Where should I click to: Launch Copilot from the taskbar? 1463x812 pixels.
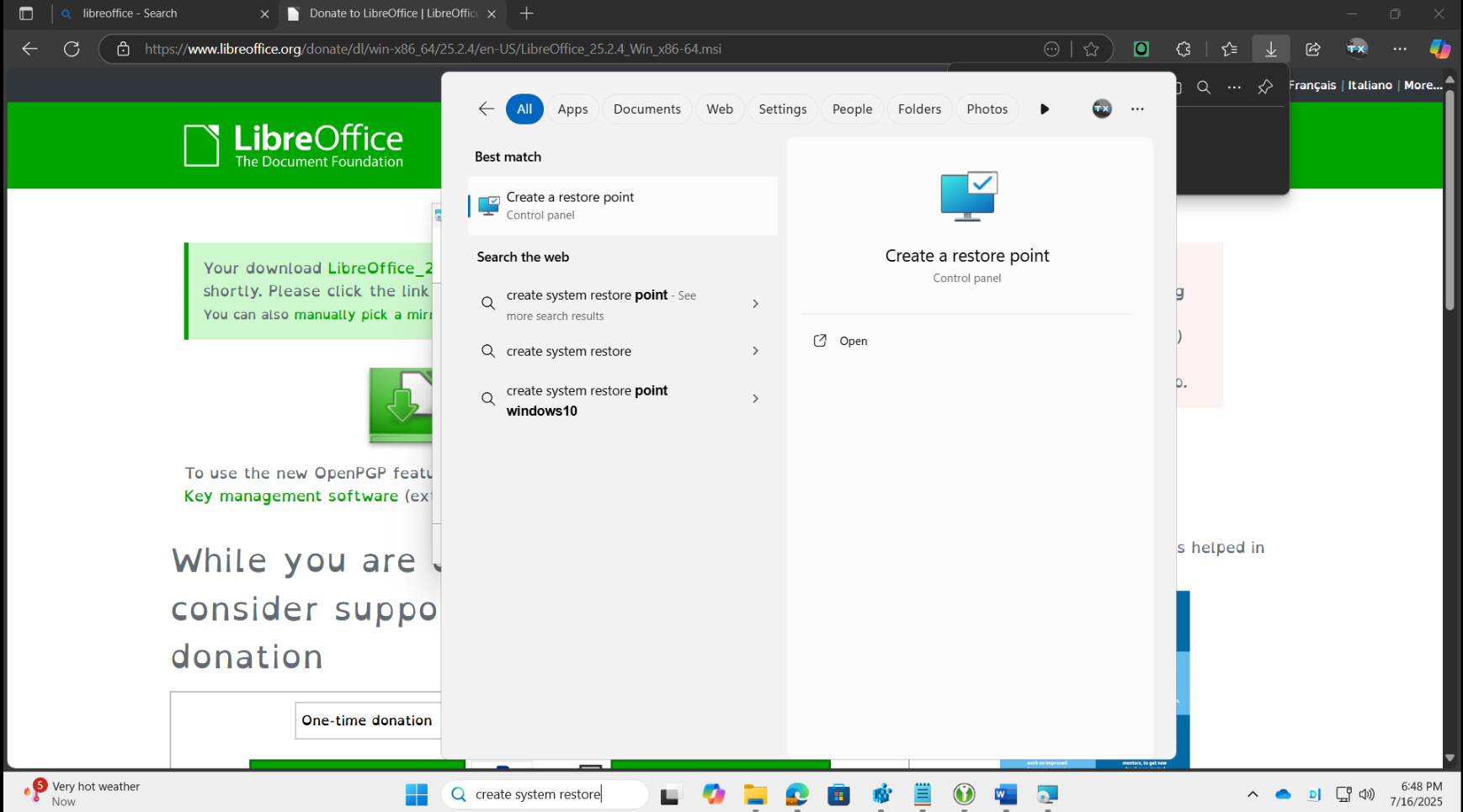pyautogui.click(x=713, y=794)
